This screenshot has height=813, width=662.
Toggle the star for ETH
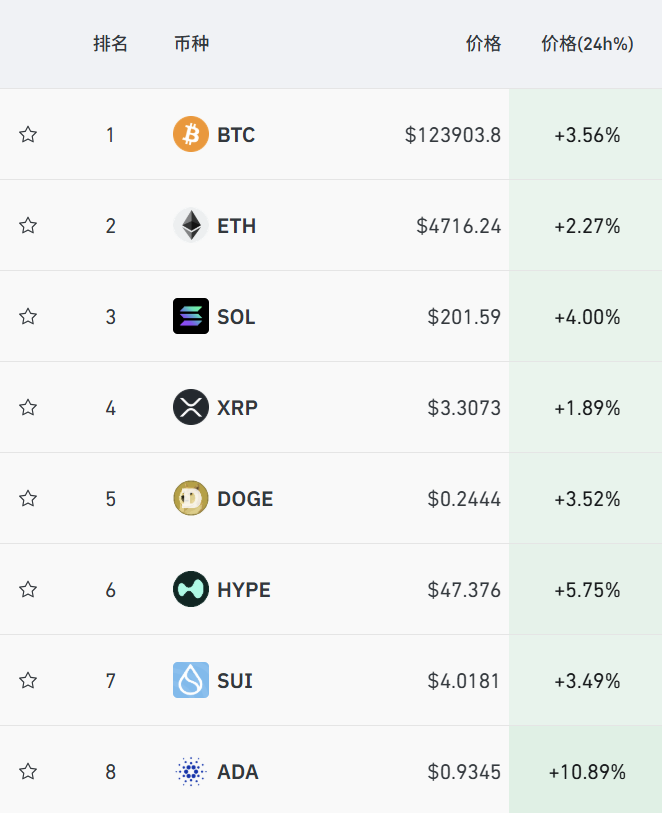28,225
